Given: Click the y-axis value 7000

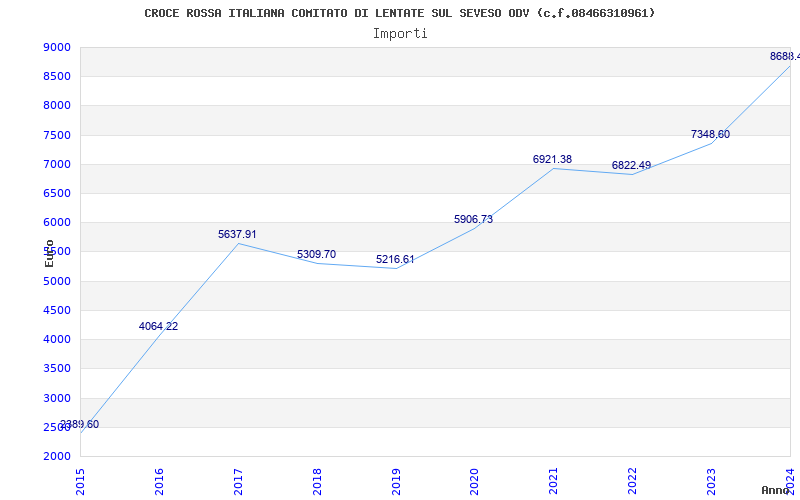Looking at the screenshot, I should (x=58, y=165).
